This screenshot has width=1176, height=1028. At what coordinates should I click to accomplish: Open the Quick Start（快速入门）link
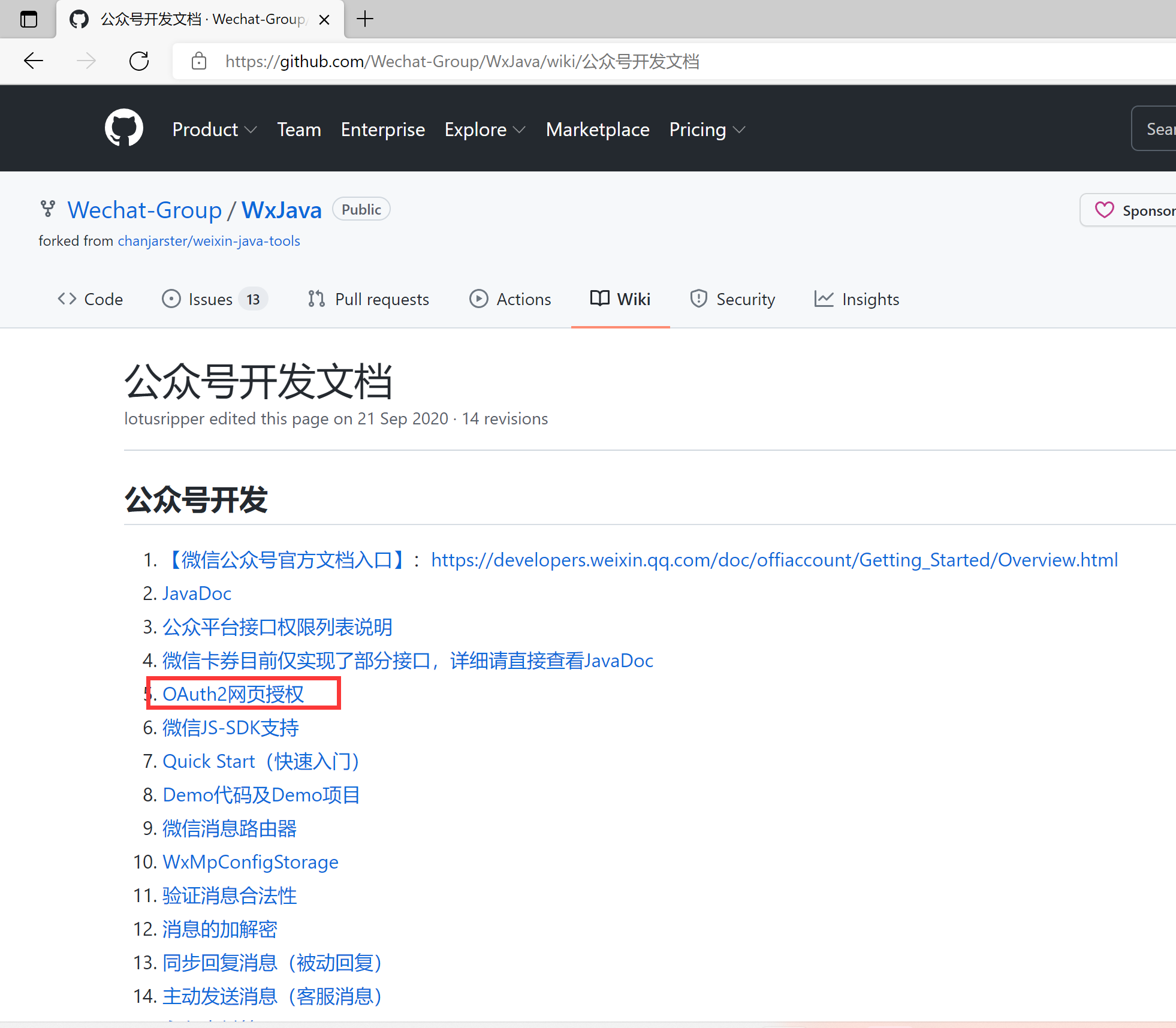point(261,761)
